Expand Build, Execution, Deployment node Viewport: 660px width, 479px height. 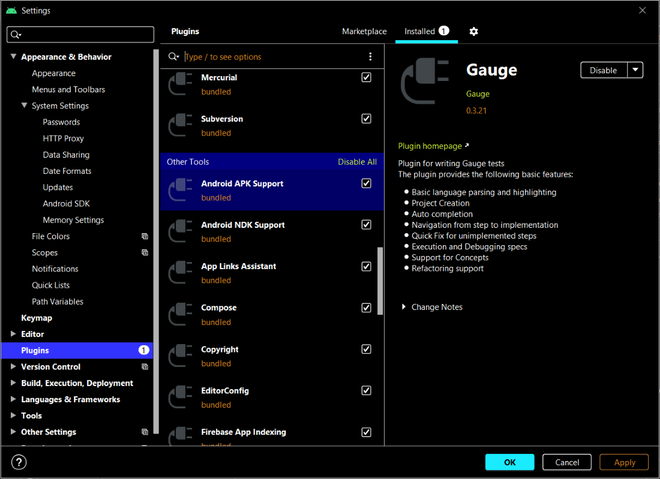tap(13, 383)
